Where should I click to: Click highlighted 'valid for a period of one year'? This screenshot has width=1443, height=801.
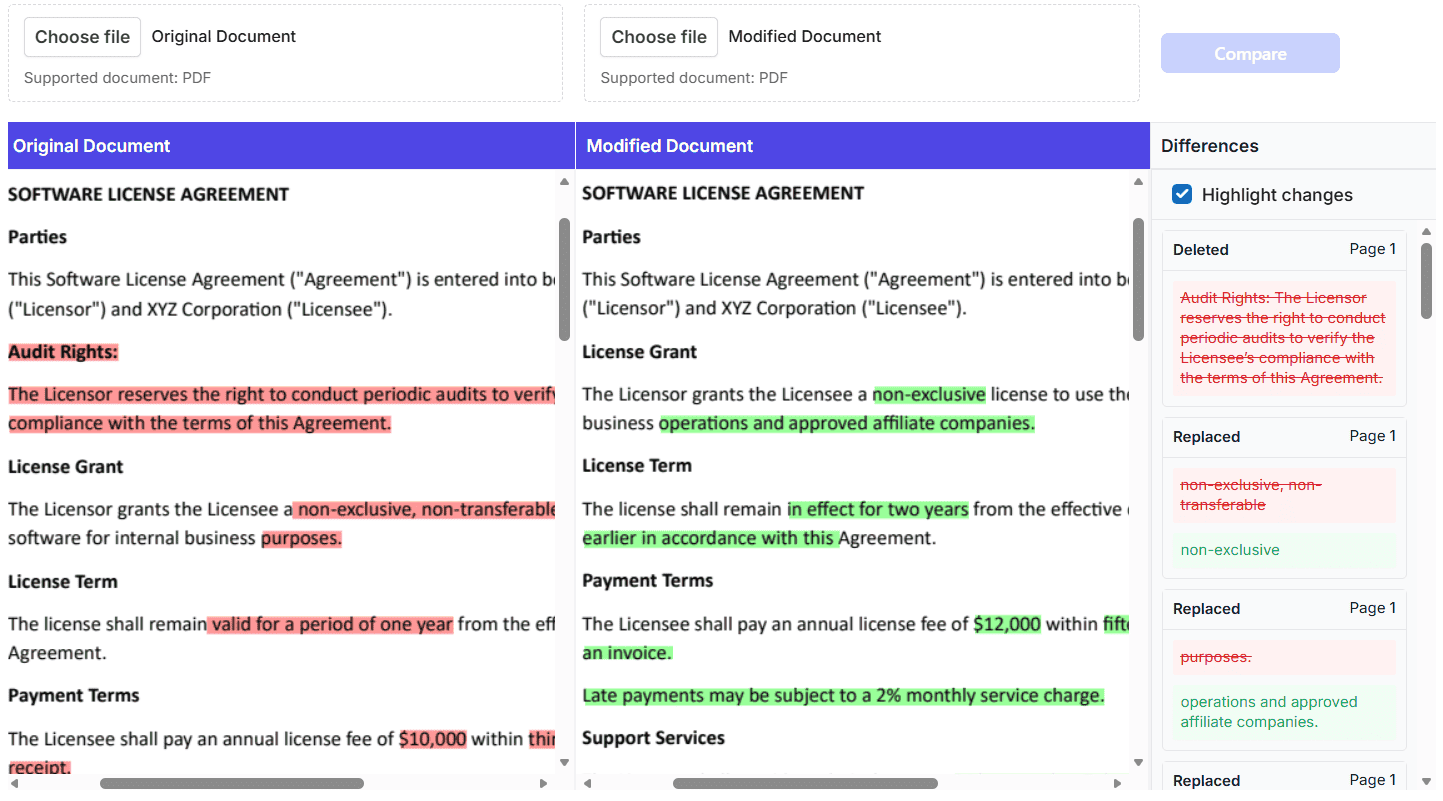tap(331, 624)
